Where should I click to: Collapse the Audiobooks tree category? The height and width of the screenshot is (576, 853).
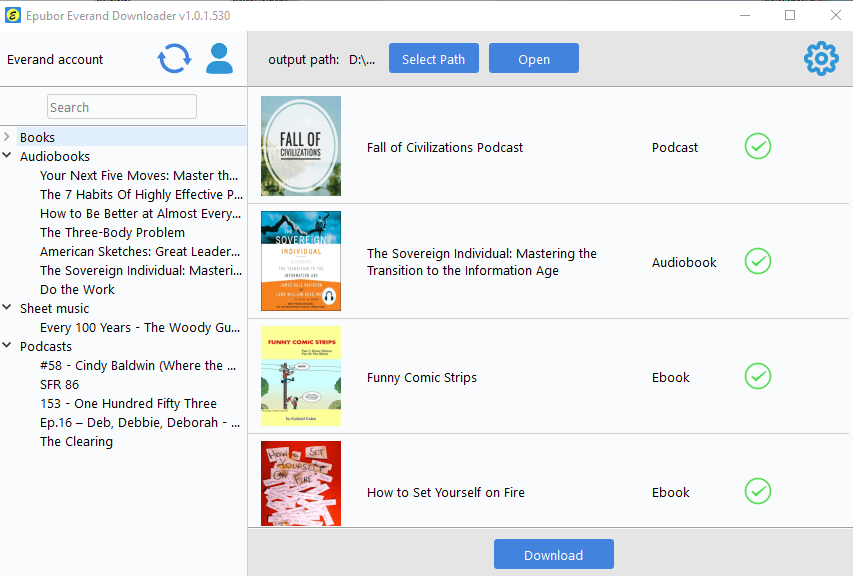[x=7, y=156]
